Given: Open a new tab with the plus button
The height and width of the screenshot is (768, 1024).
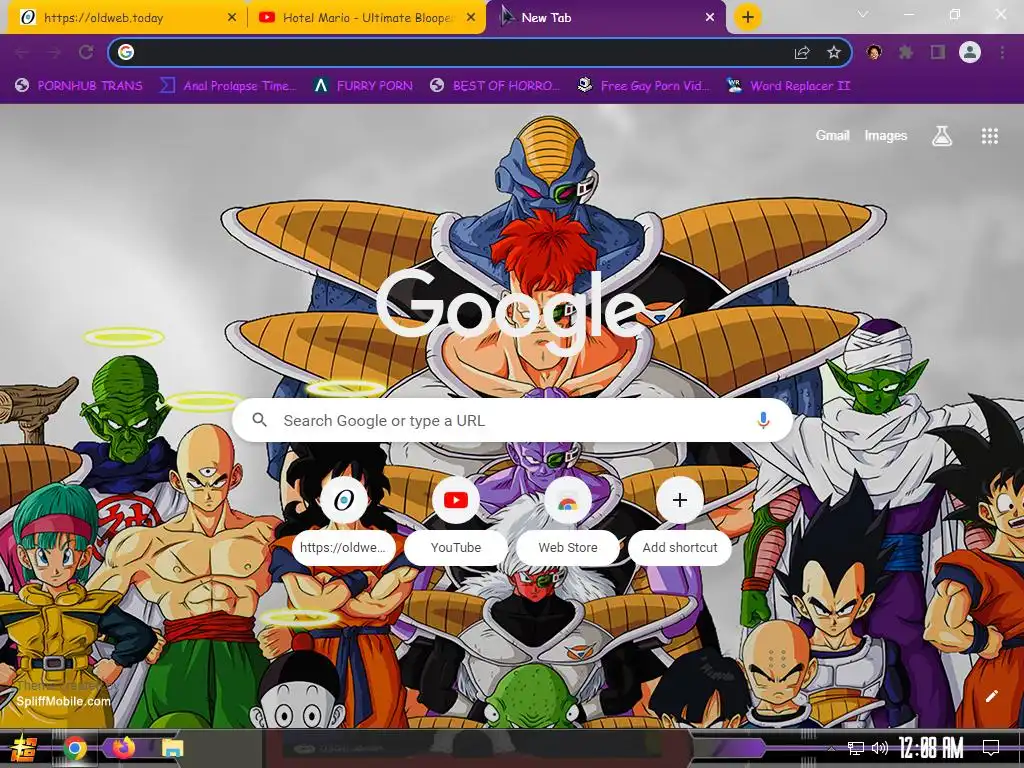Looking at the screenshot, I should (748, 17).
